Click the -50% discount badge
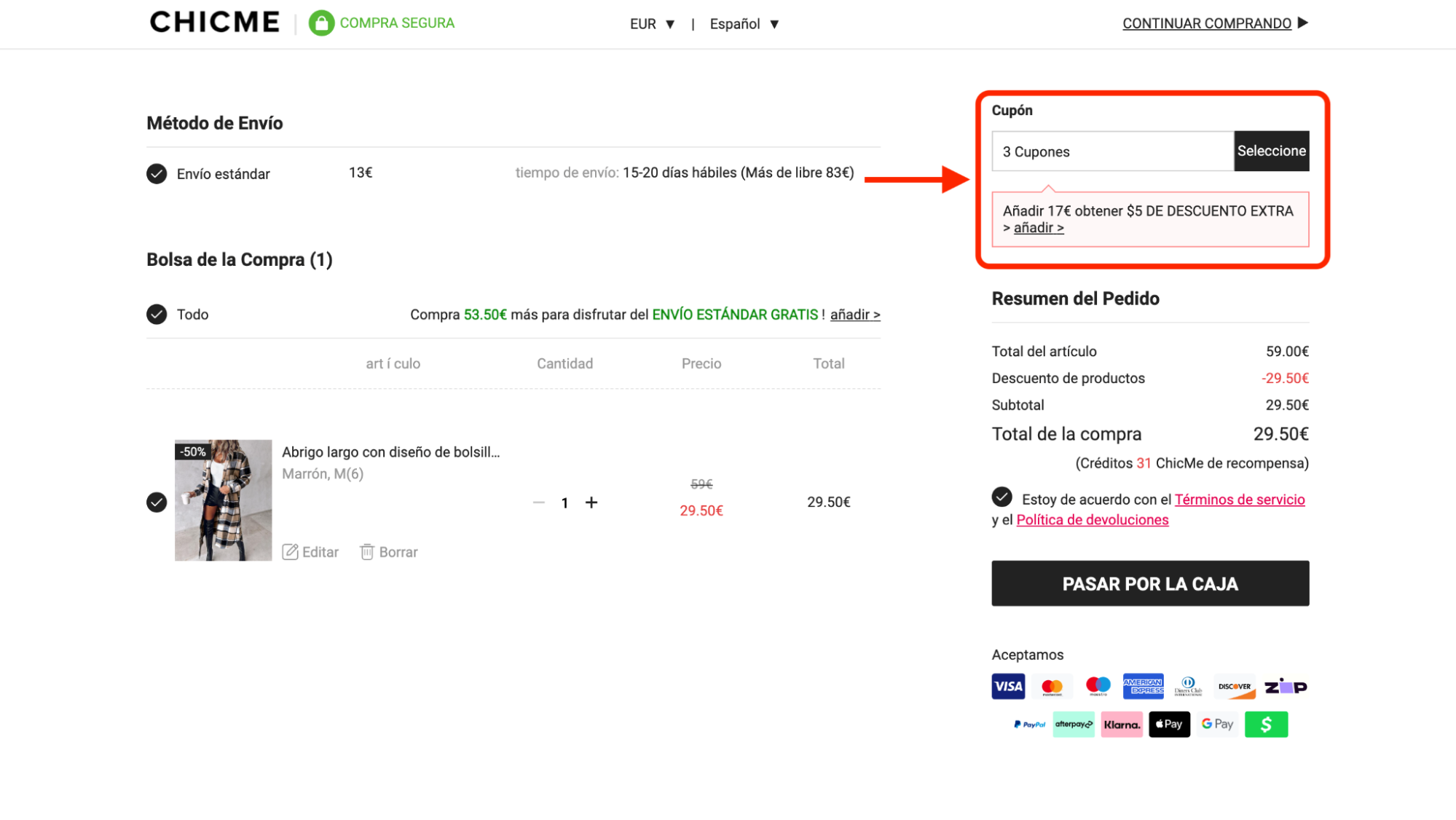 193,452
